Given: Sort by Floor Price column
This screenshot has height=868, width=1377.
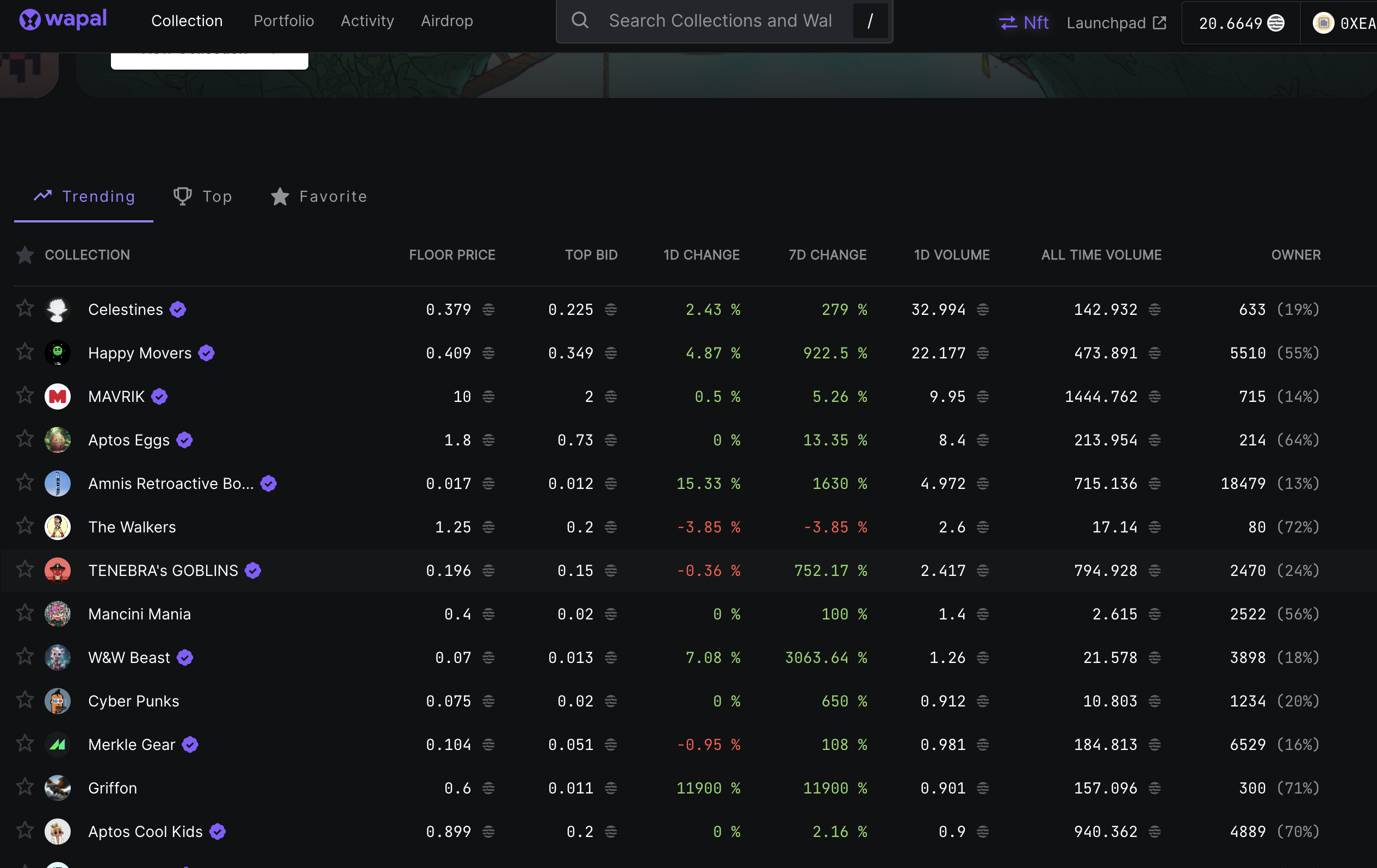Looking at the screenshot, I should 452,255.
